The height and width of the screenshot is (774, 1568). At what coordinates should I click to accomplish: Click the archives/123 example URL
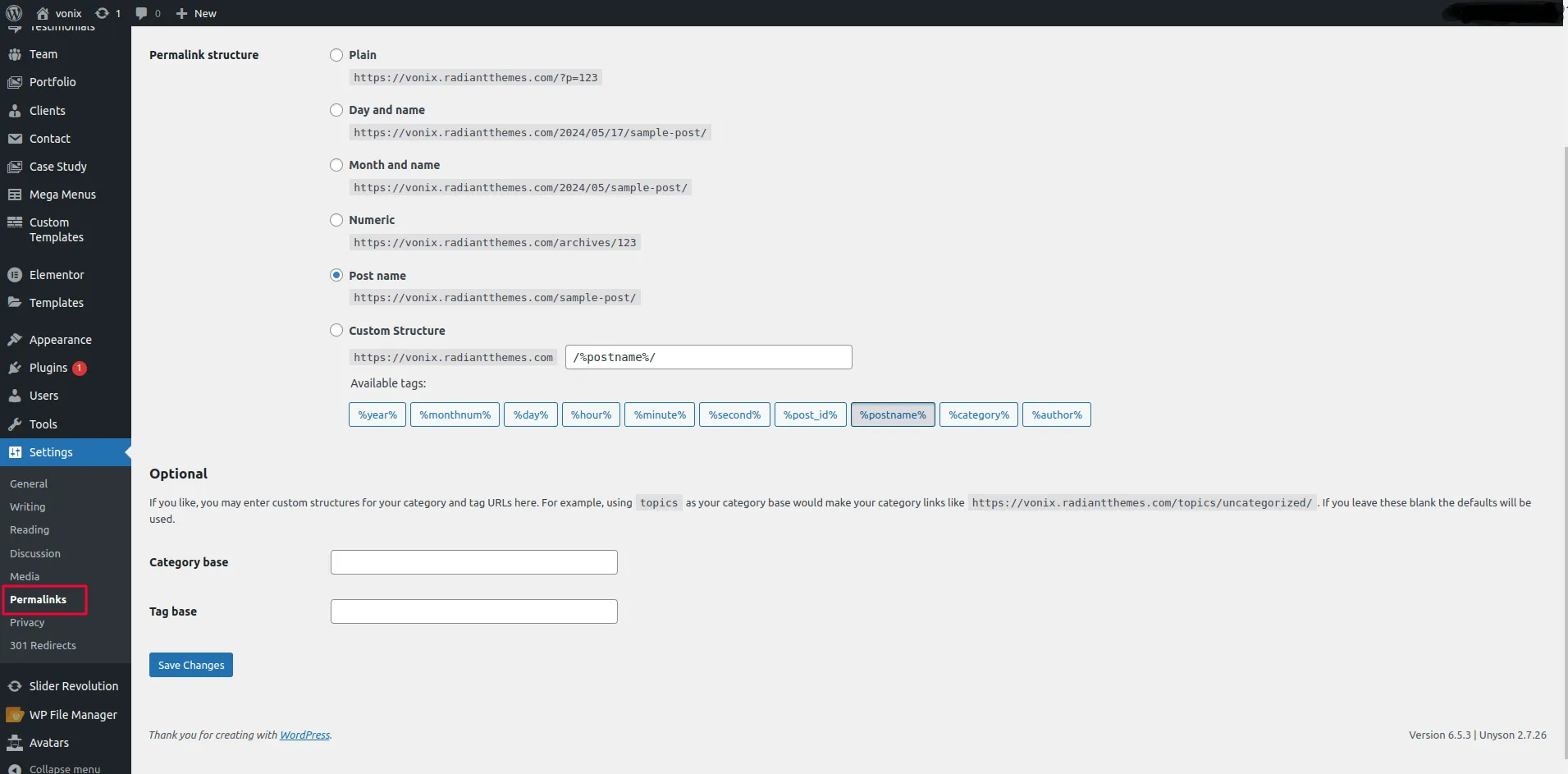coord(495,242)
